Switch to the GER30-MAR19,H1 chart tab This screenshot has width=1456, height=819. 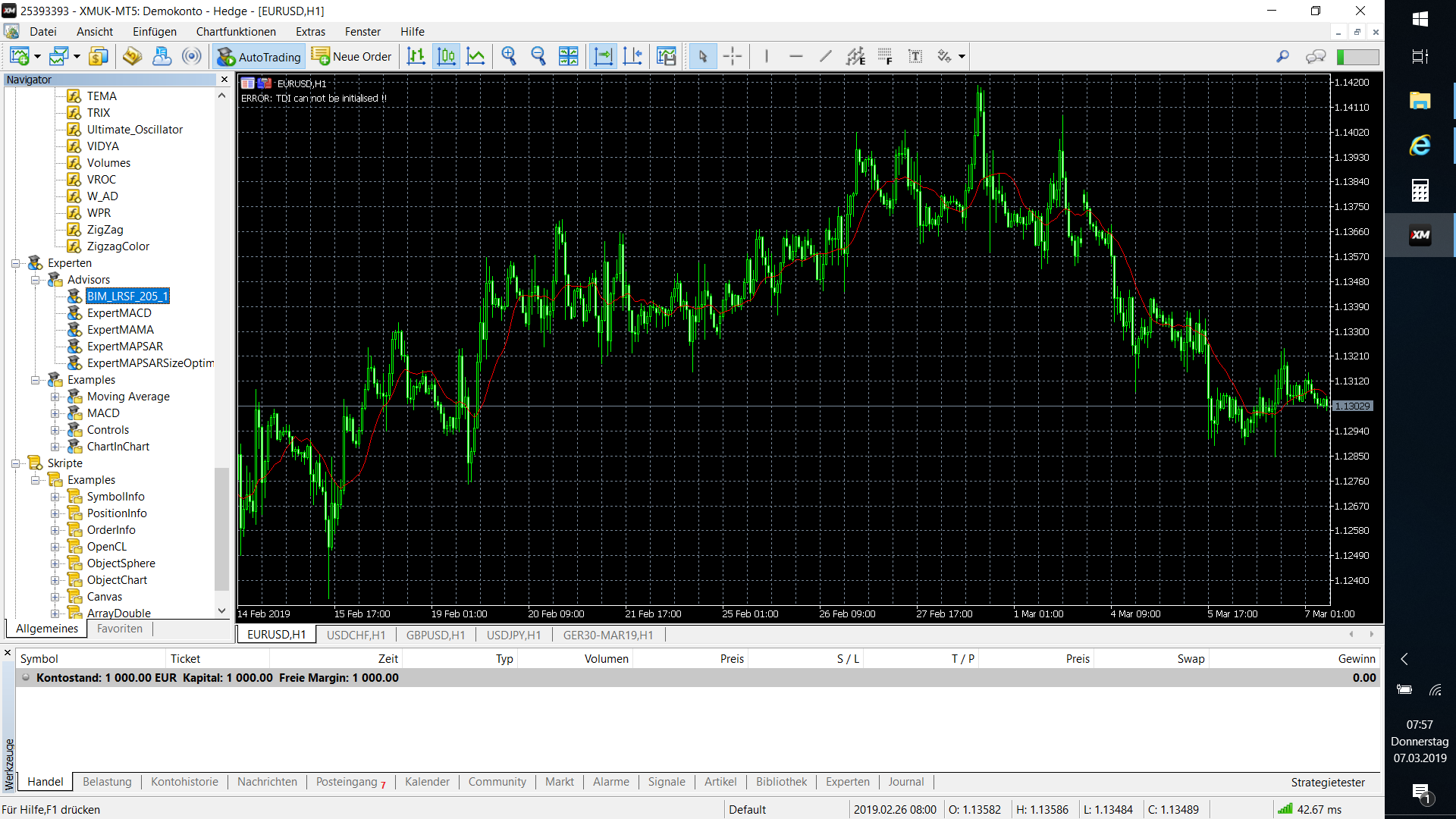click(608, 635)
